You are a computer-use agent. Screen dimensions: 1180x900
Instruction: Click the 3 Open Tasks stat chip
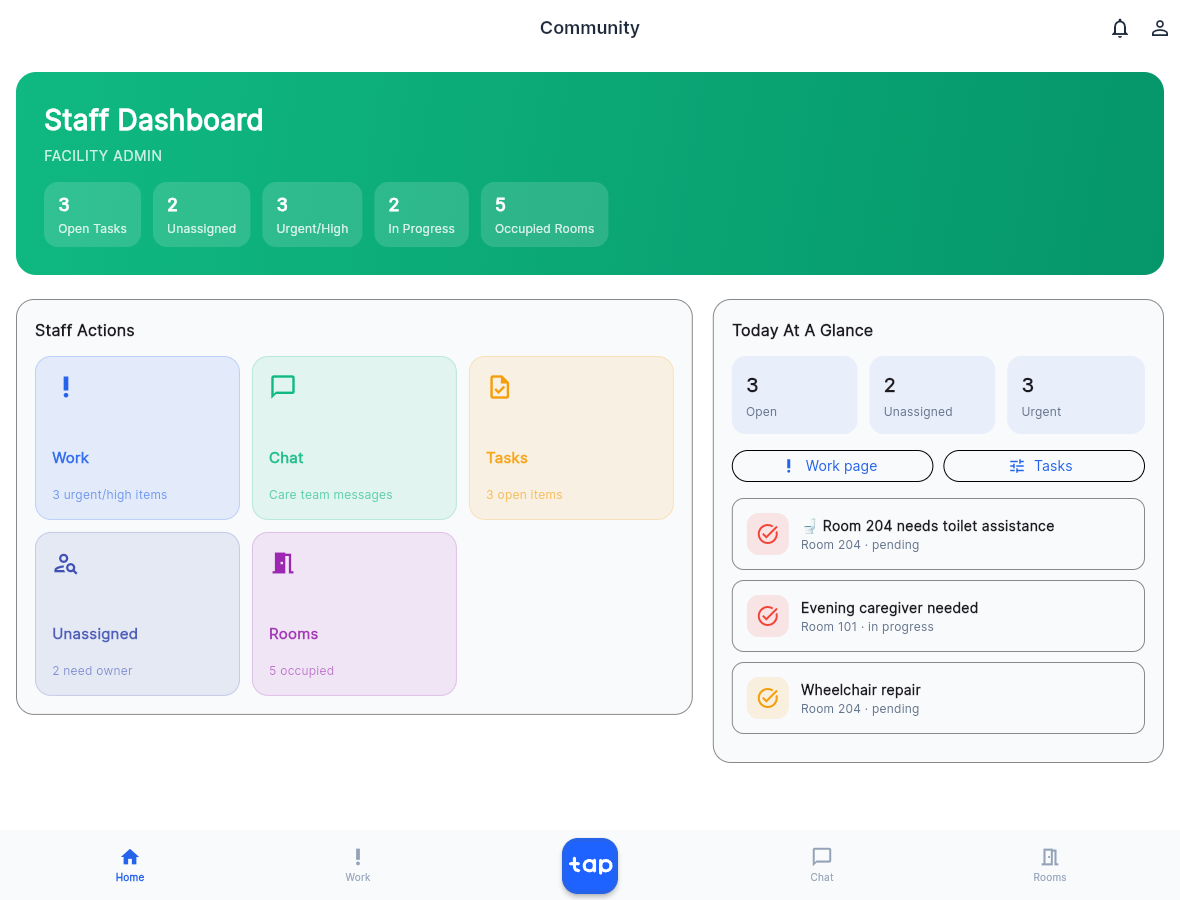[x=92, y=214]
